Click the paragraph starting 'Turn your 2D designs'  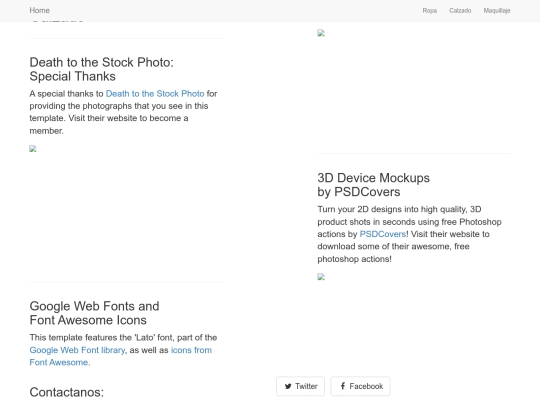pyautogui.click(x=409, y=234)
